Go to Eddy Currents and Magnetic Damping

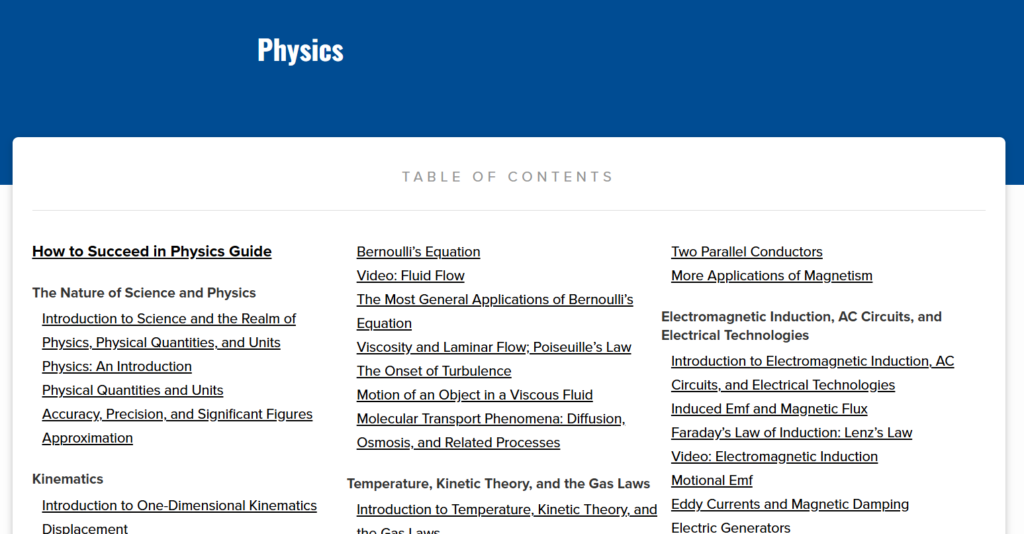click(x=790, y=505)
